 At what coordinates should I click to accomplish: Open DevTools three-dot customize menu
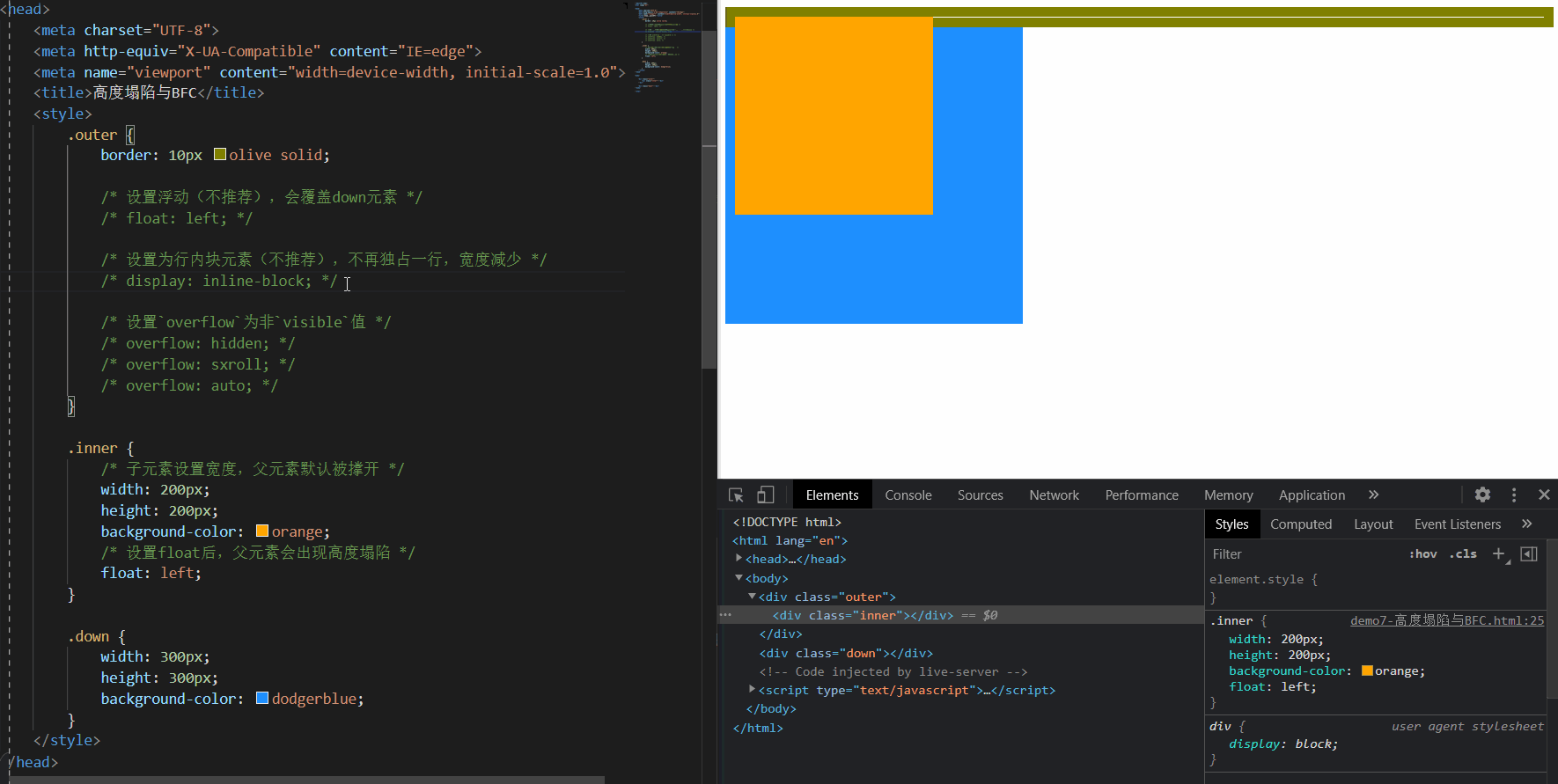[x=1514, y=495]
